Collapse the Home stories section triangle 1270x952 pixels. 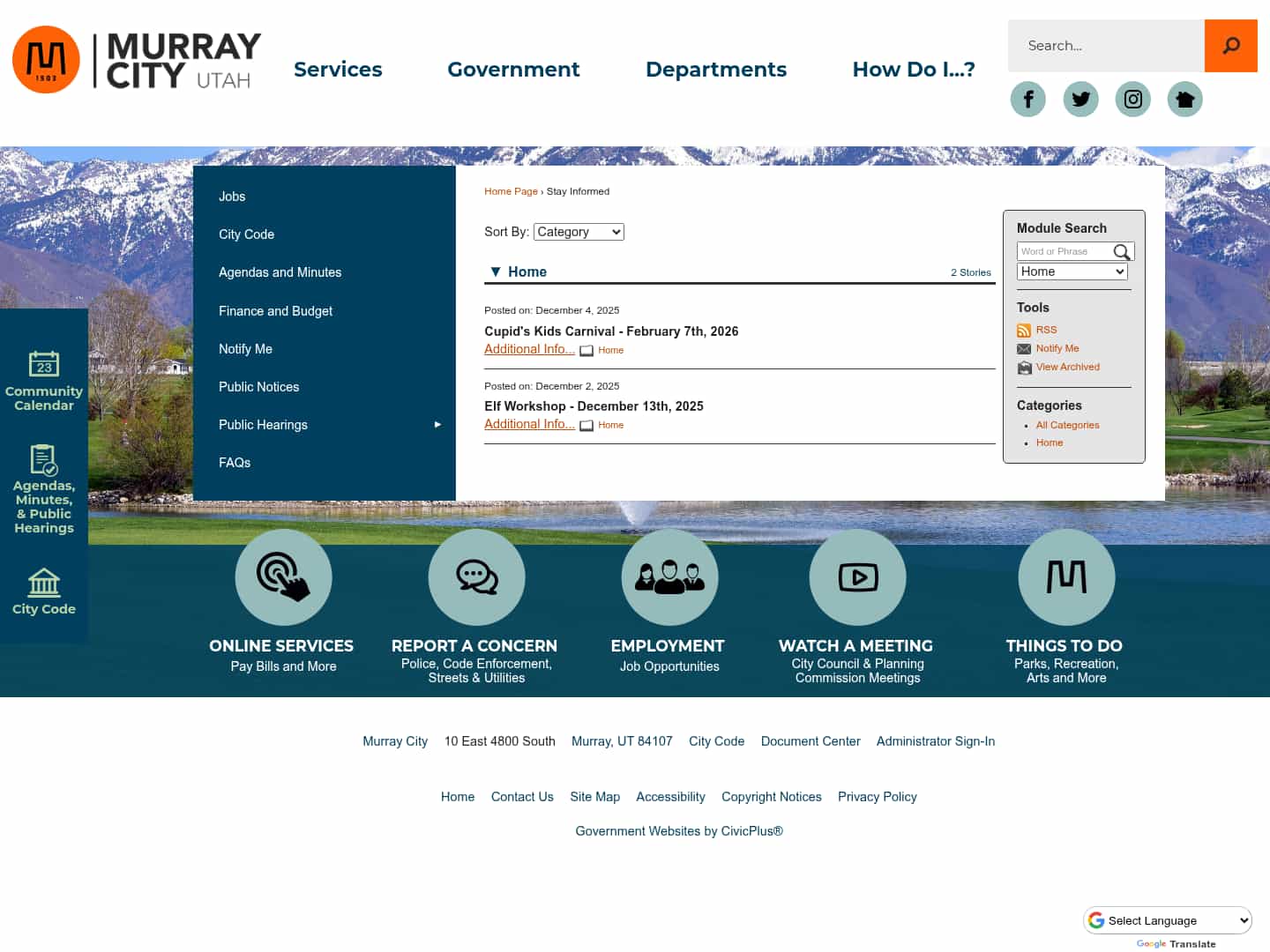(496, 271)
